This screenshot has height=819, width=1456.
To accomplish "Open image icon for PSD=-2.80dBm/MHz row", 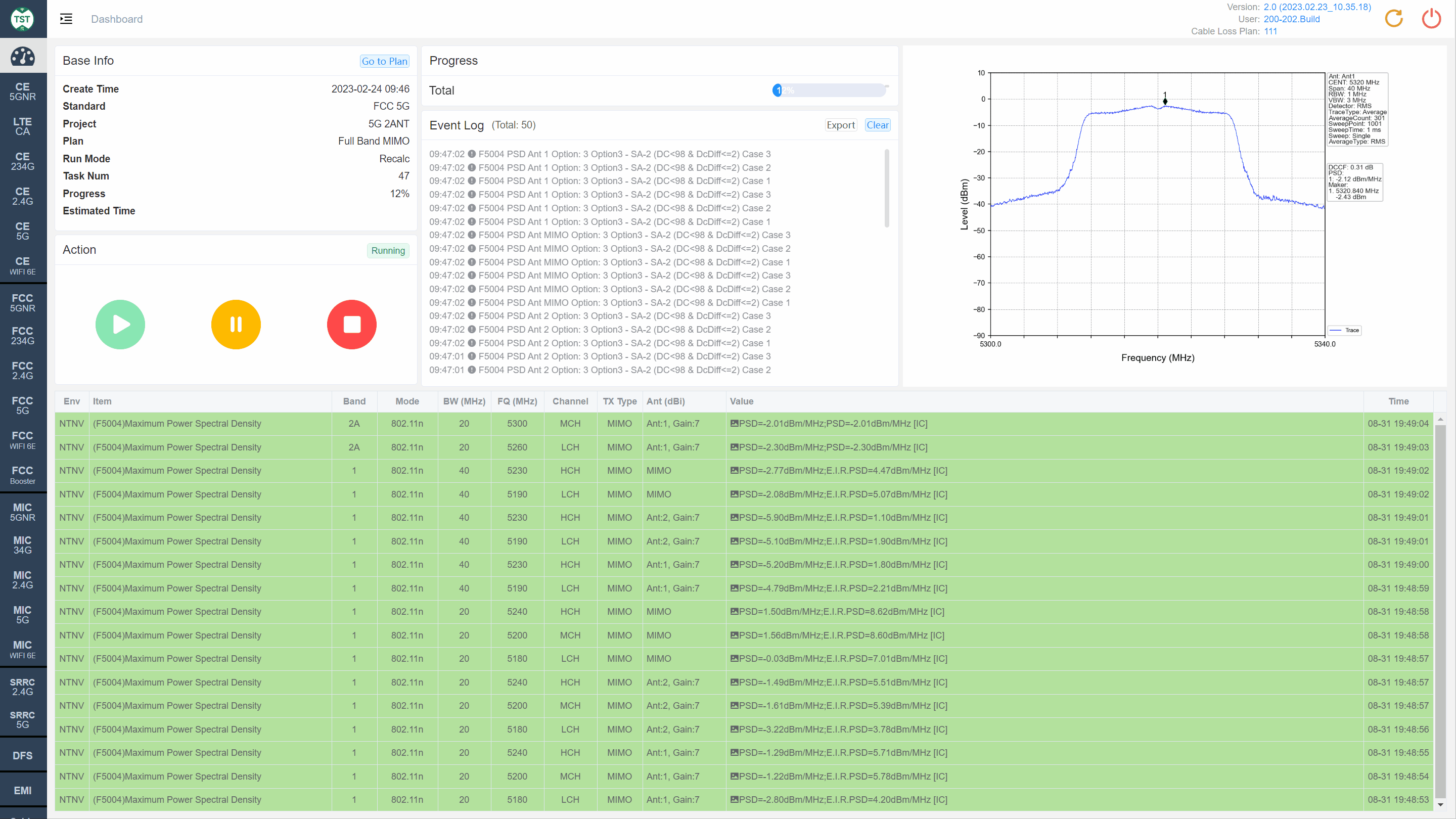I will click(x=734, y=800).
